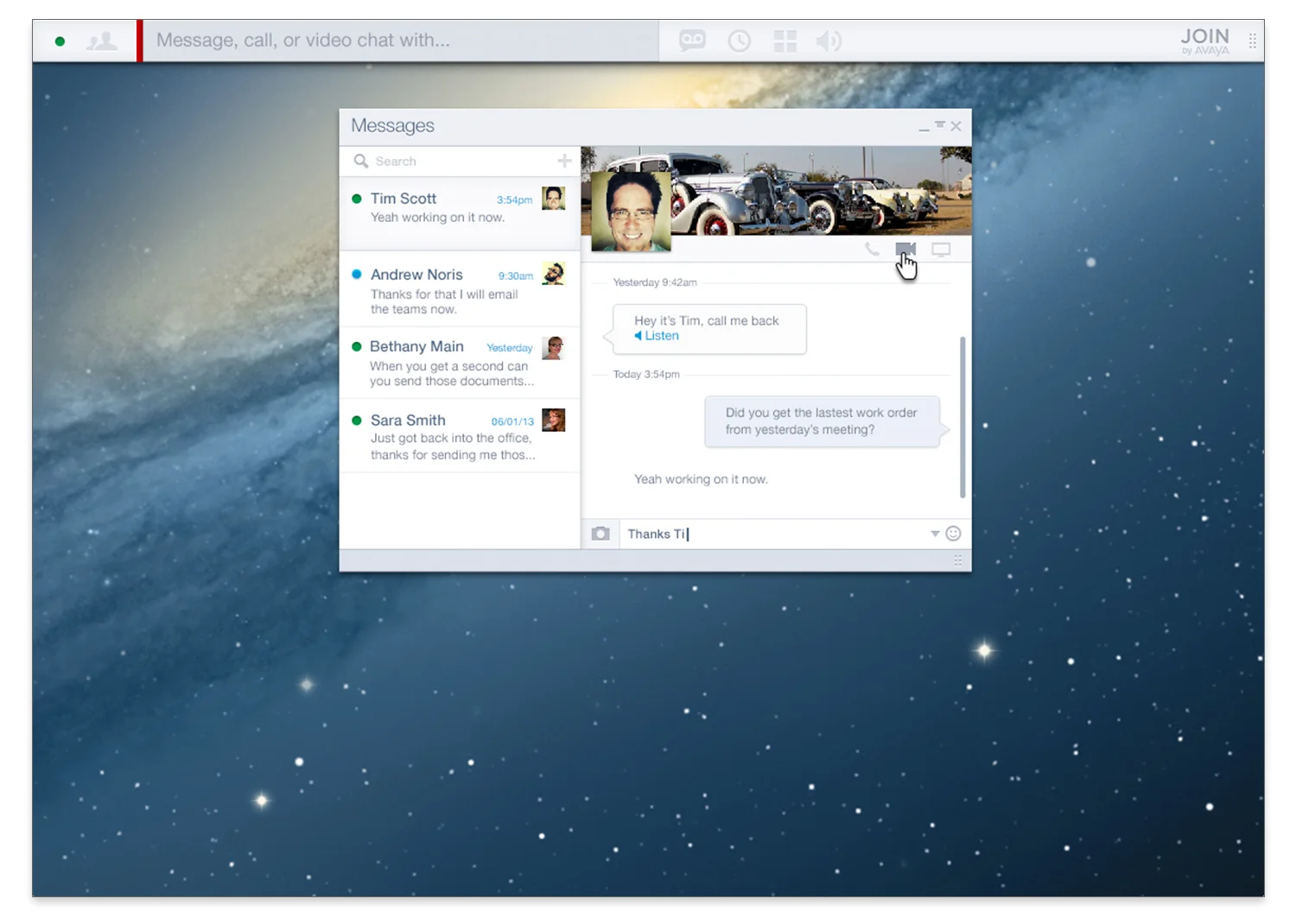Screen dimensions: 1296x924
Task: Toggle your green availability dot
Action: coord(60,40)
